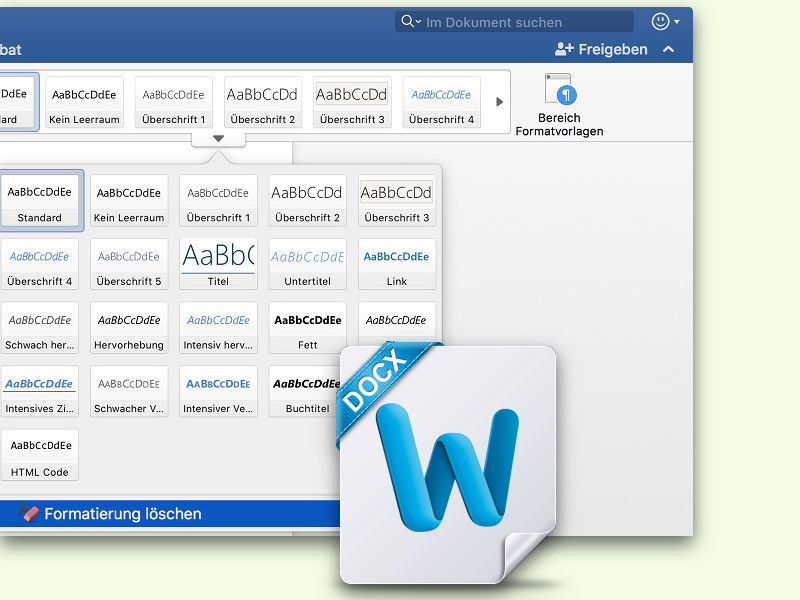This screenshot has width=800, height=600.
Task: Select Überschrift 4 in the expanded gallery
Action: 40,264
